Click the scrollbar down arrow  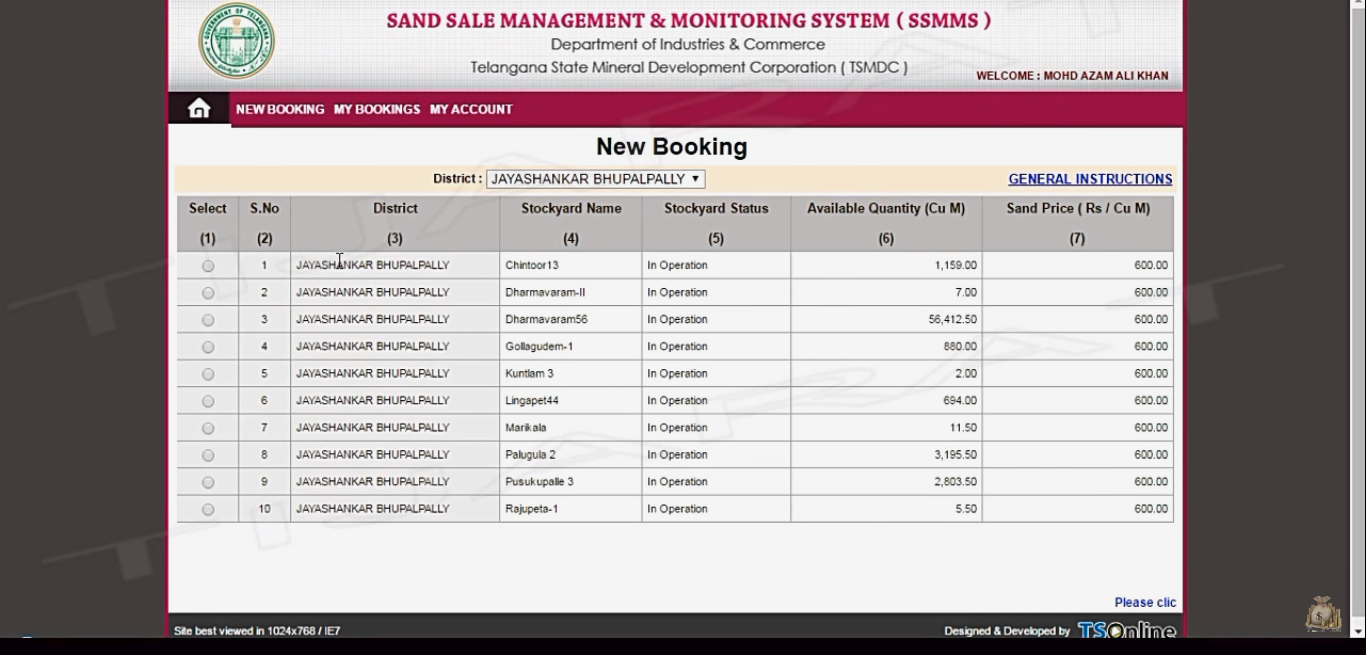click(x=1358, y=630)
